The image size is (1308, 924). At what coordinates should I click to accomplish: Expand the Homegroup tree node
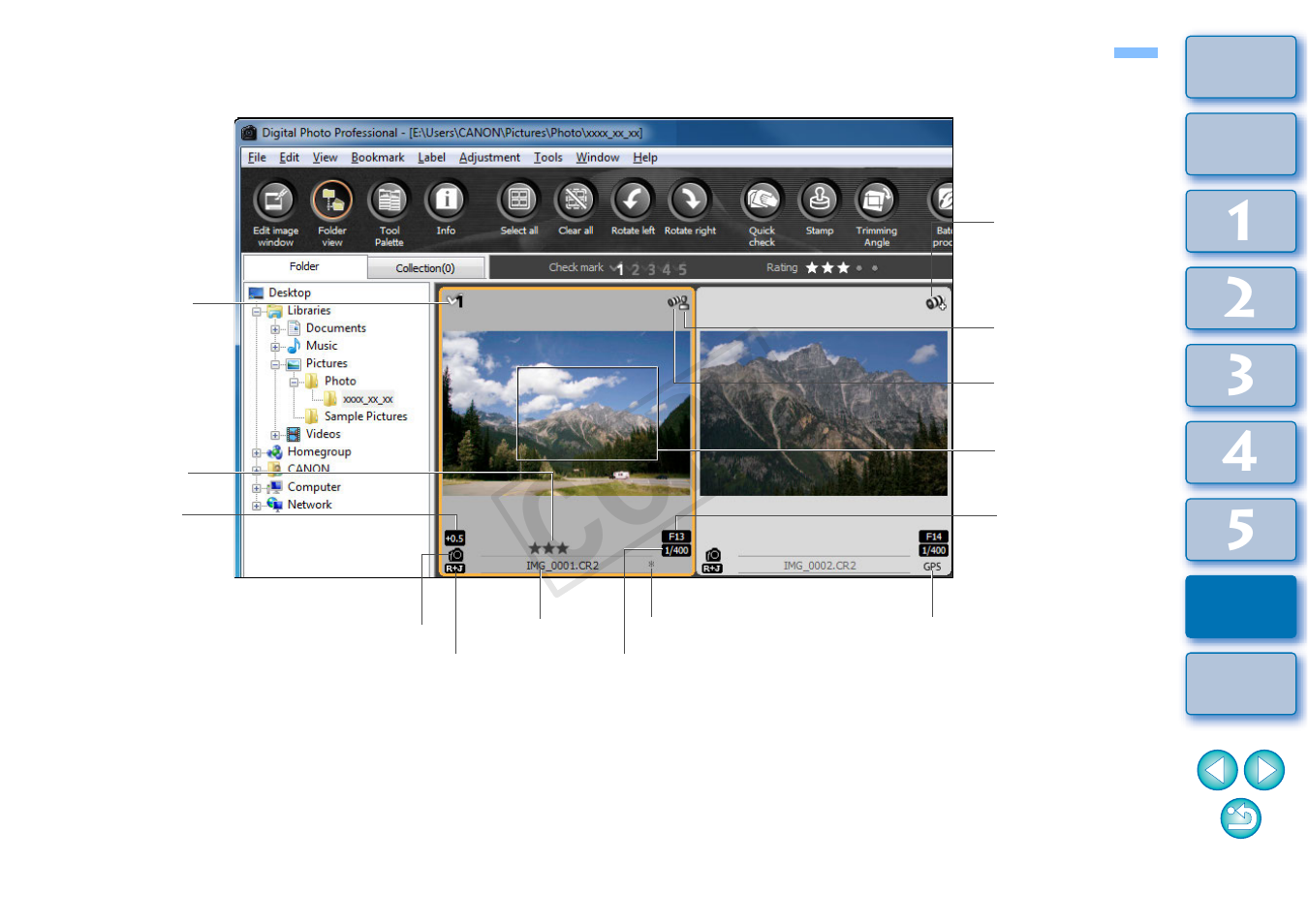coord(257,452)
